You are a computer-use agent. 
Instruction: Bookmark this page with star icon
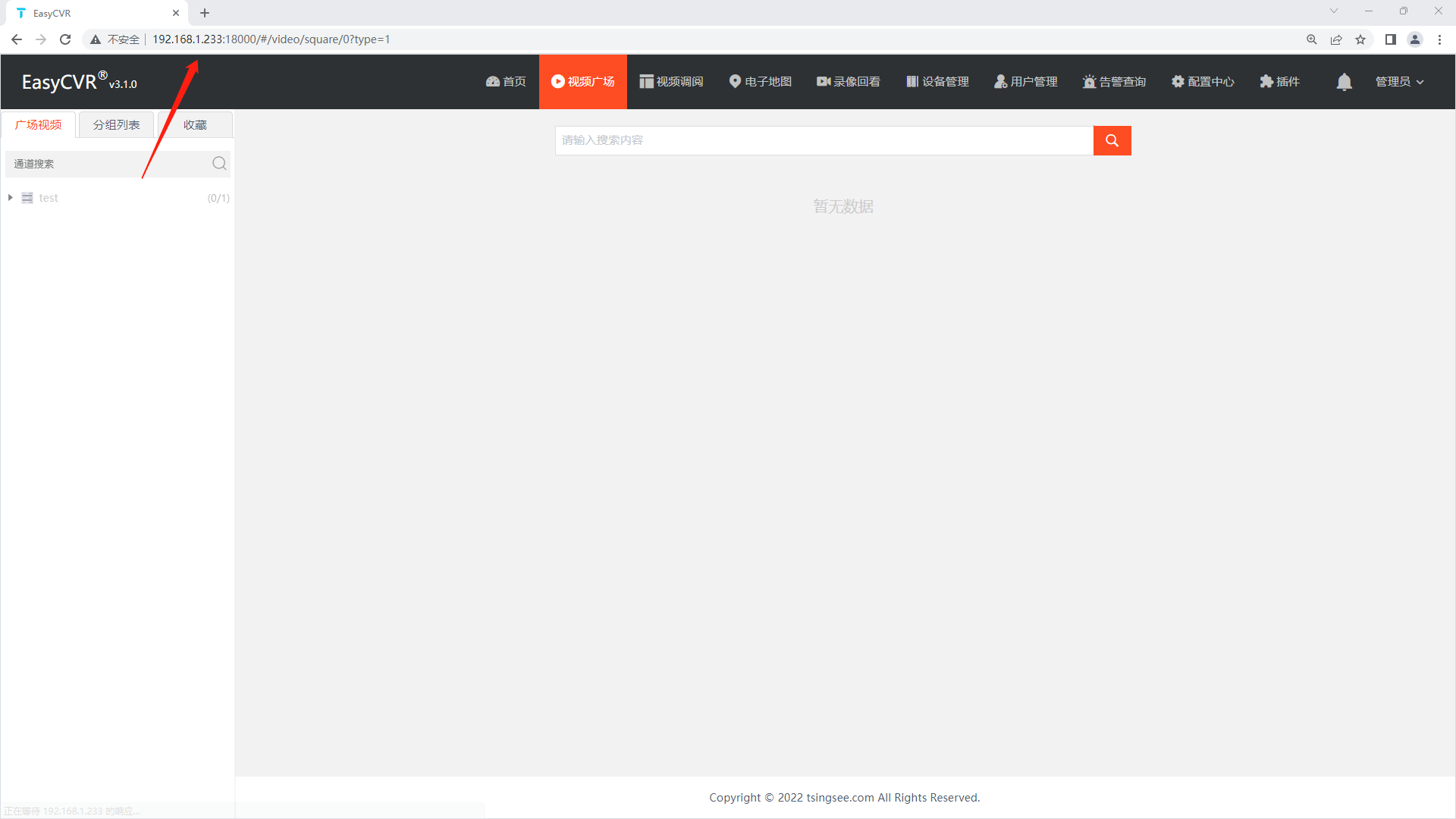point(1360,39)
